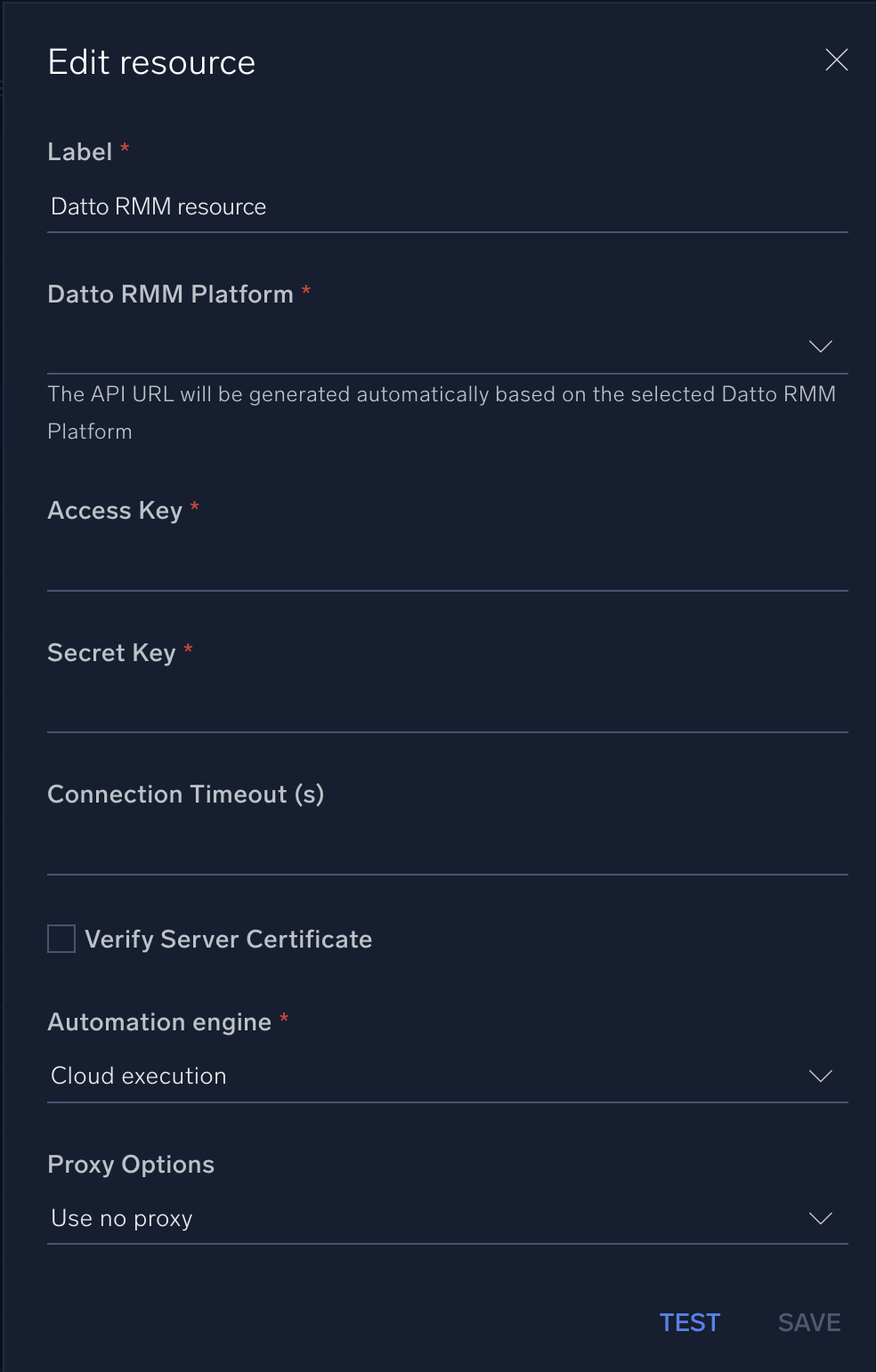The width and height of the screenshot is (876, 1372).
Task: Click the empty Datto RMM Platform field
Action: (x=356, y=347)
